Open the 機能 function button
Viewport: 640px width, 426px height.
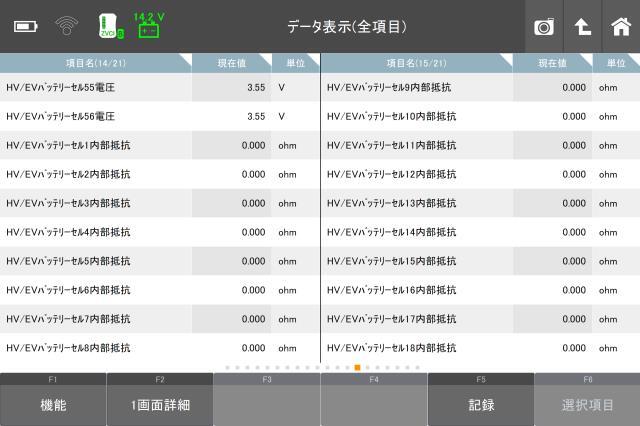(53, 399)
